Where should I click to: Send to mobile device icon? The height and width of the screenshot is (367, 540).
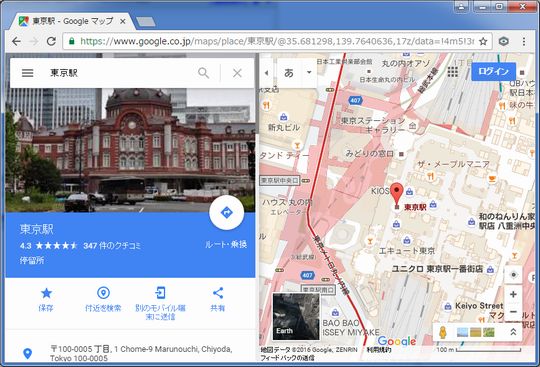(x=160, y=293)
